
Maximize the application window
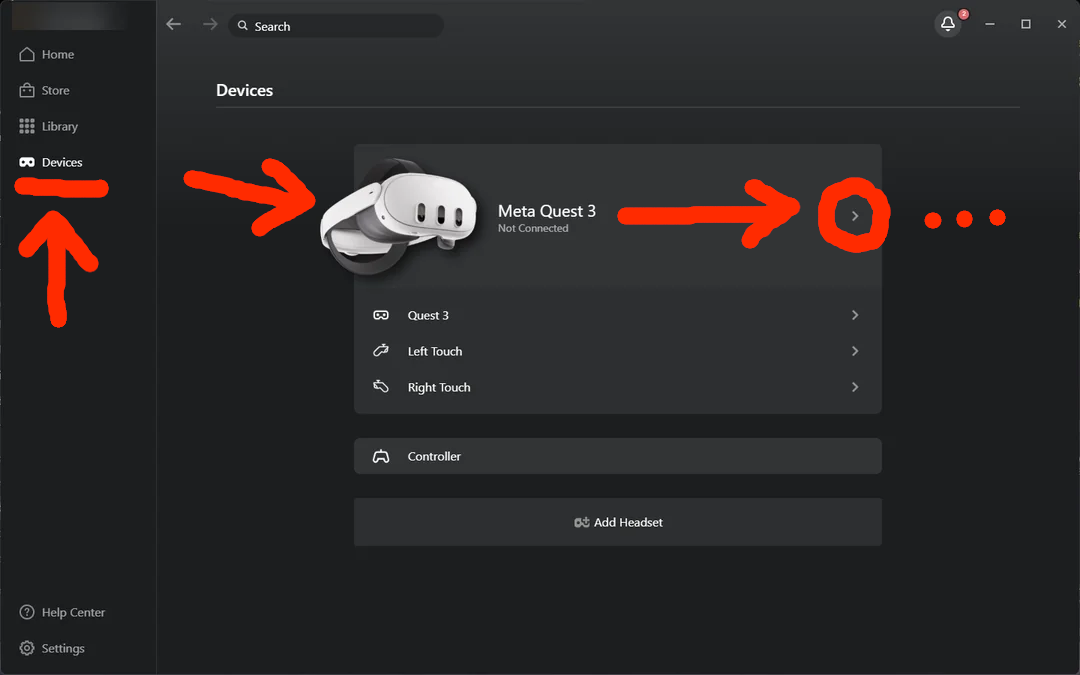1026,24
